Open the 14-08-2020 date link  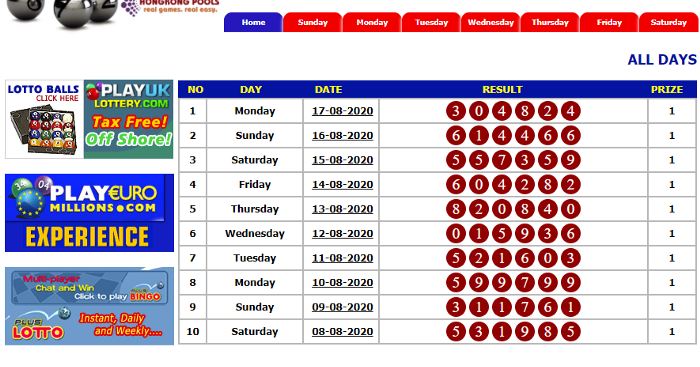click(342, 184)
